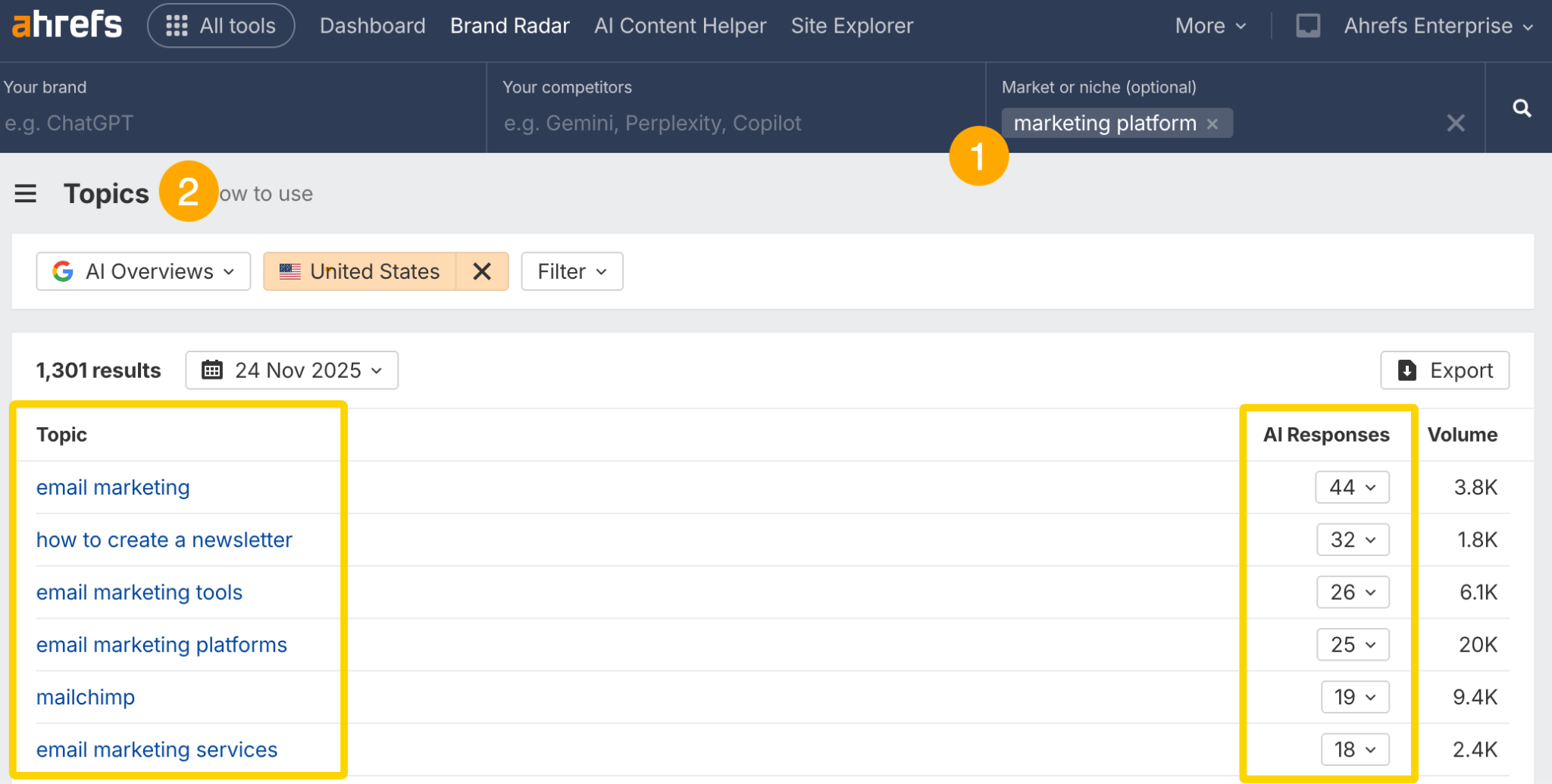Open the More menu
Screen dimensions: 1552x784
(1210, 26)
